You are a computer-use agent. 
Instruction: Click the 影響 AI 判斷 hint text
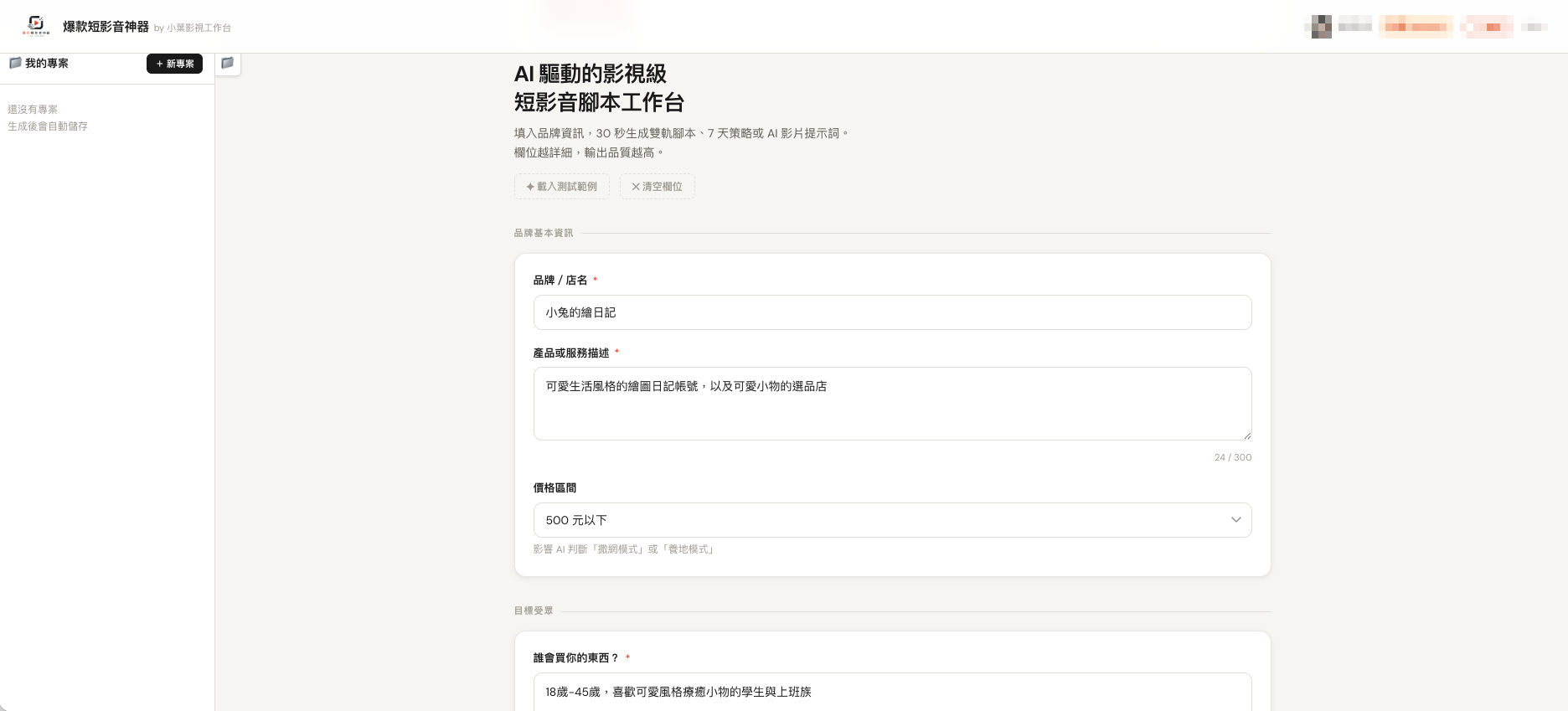point(623,549)
